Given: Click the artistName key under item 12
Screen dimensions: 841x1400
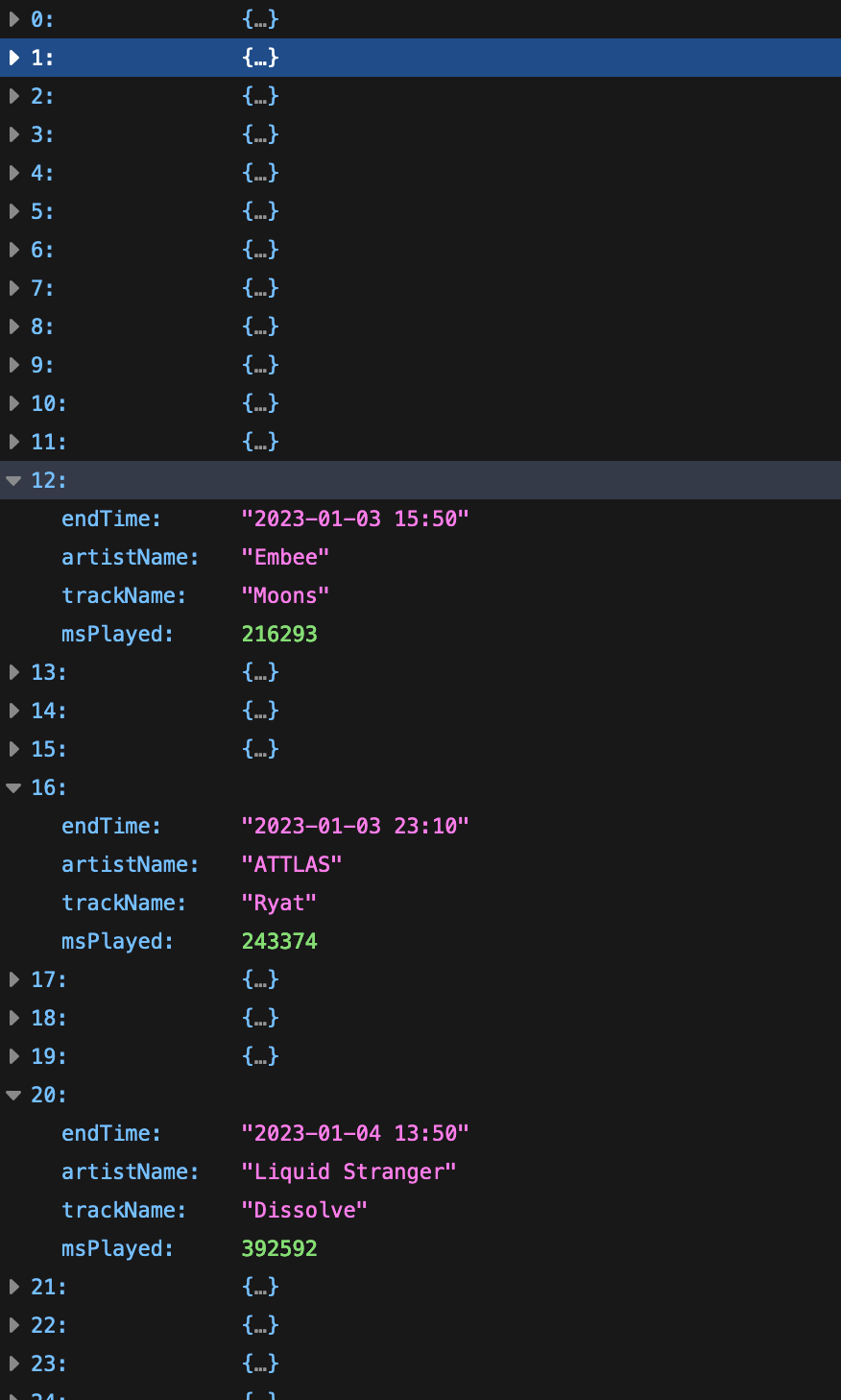Looking at the screenshot, I should tap(131, 557).
